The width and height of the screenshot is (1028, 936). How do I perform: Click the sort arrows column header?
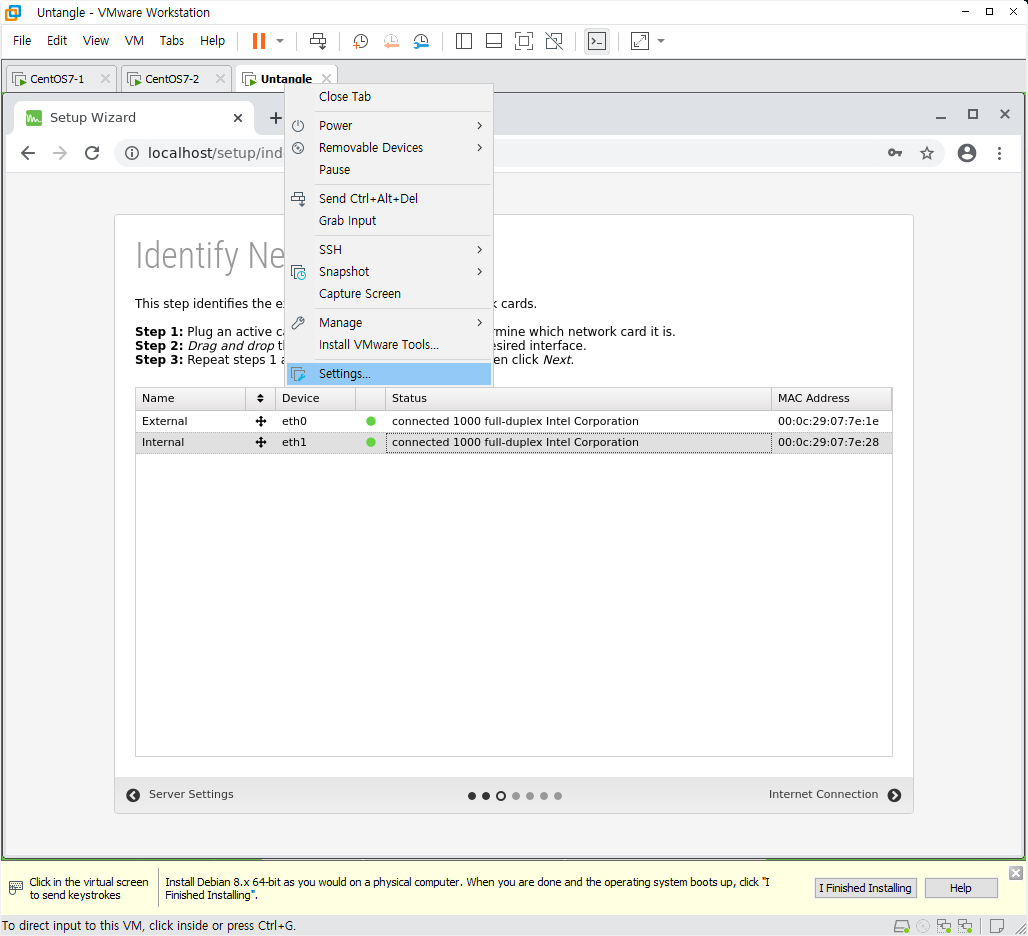260,399
